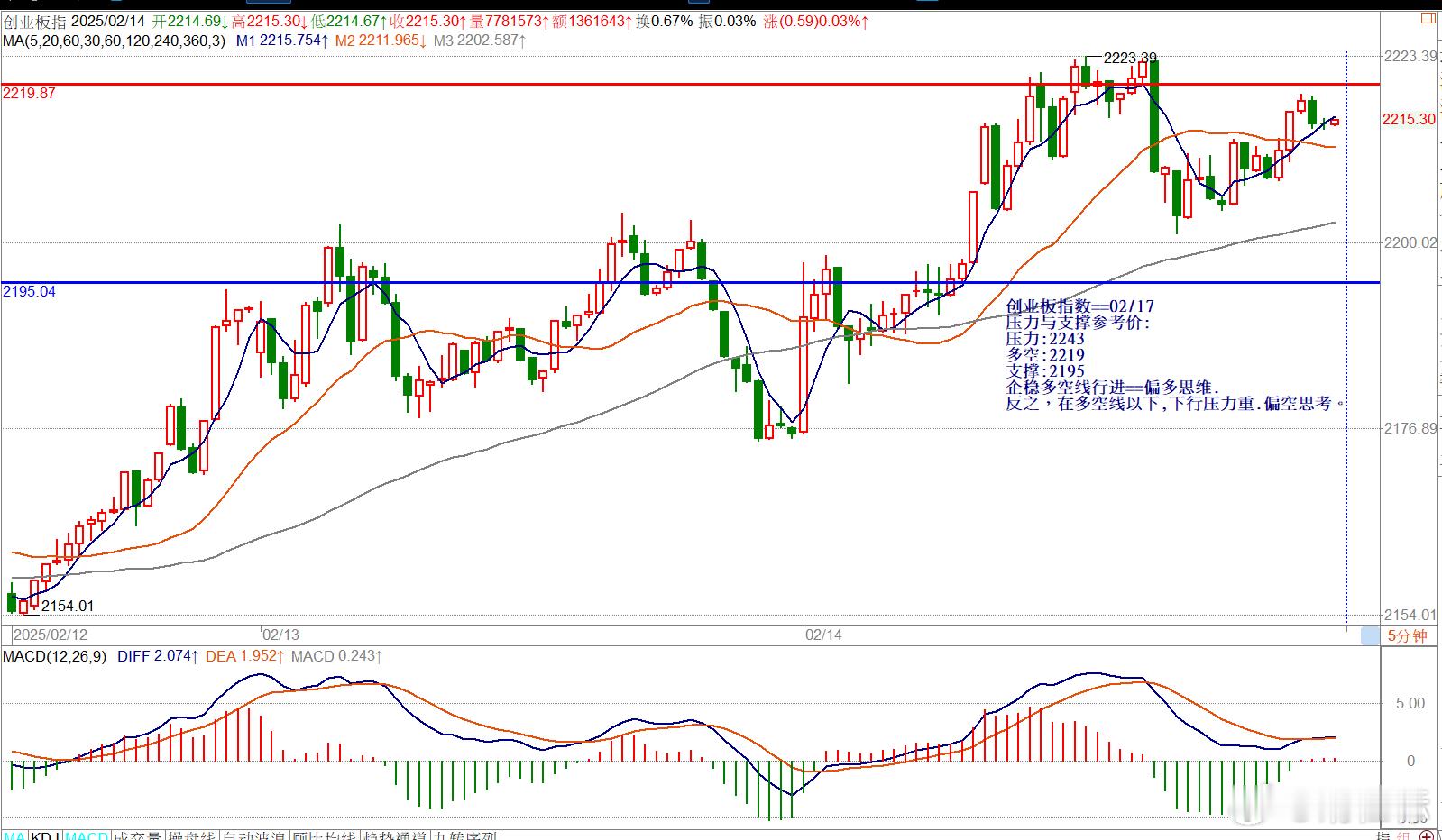The image size is (1442, 840).
Task: Click the red line label 2219.87
Action: tap(29, 93)
